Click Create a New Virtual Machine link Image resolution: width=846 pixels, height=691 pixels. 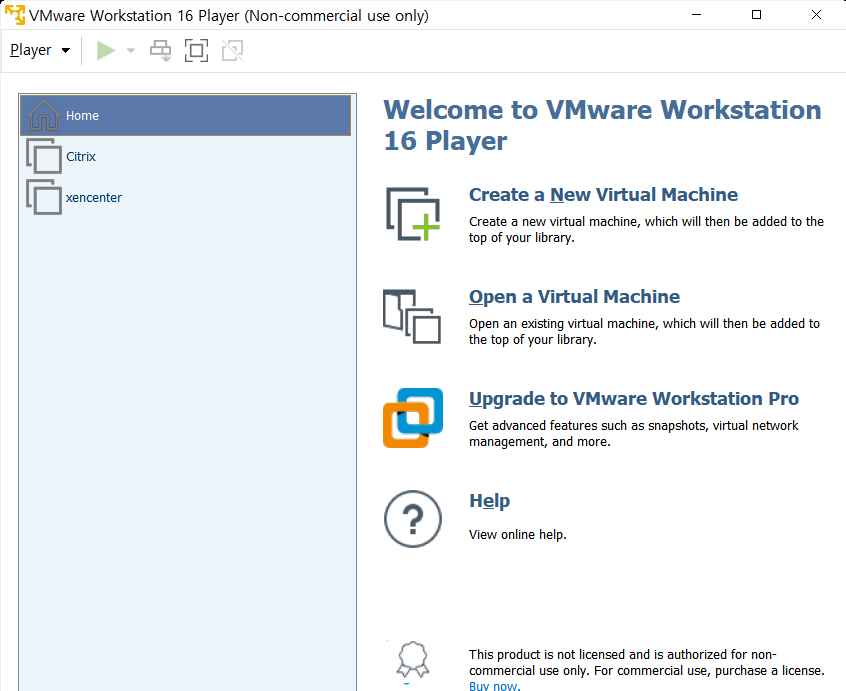(x=603, y=195)
